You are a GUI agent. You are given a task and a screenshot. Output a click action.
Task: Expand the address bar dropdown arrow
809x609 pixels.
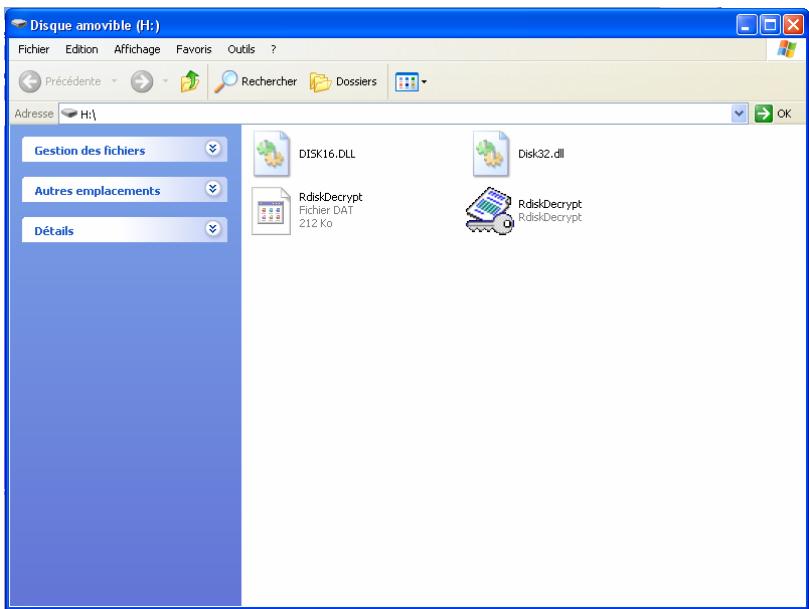click(739, 114)
